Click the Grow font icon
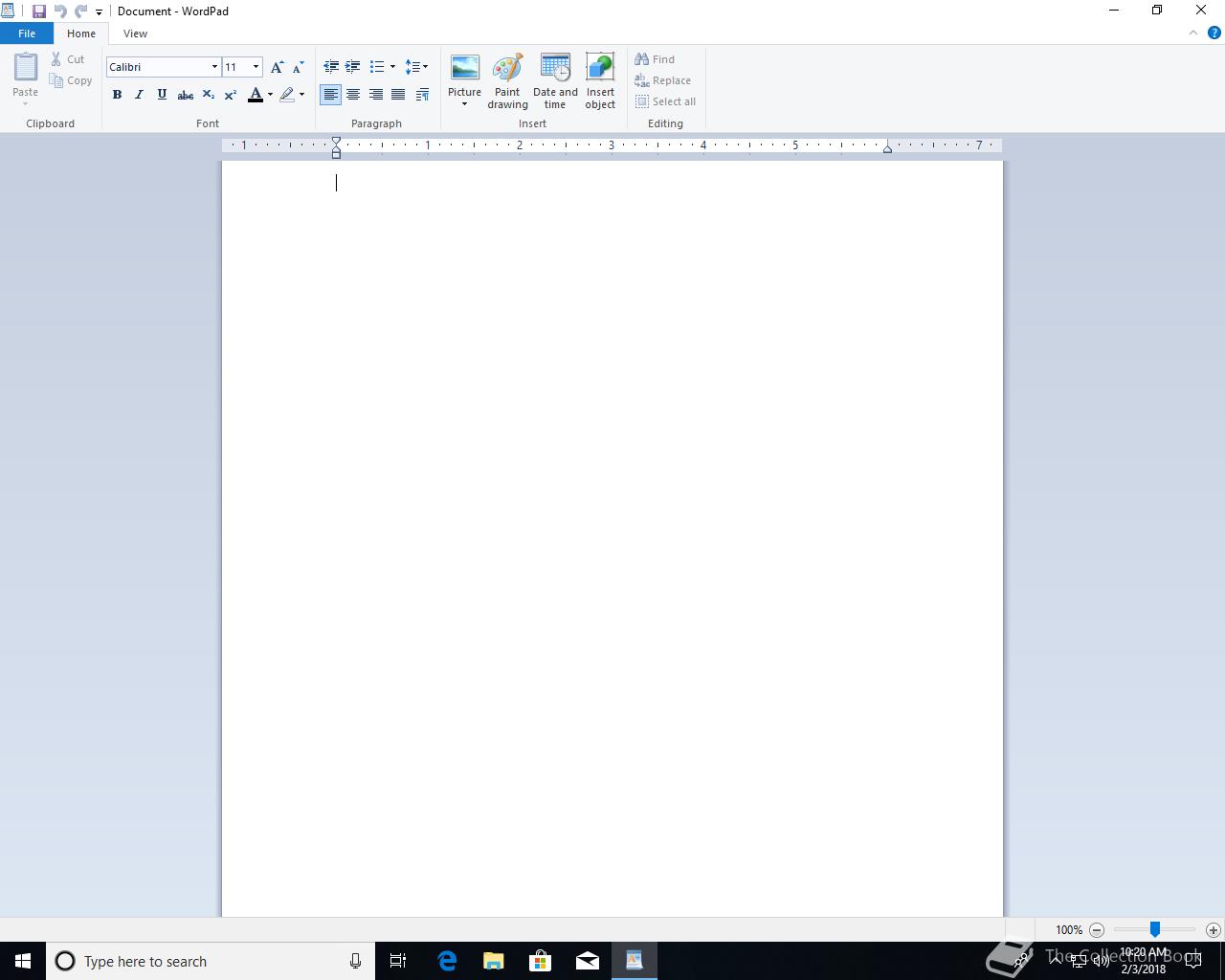The height and width of the screenshot is (980, 1225). pyautogui.click(x=277, y=67)
